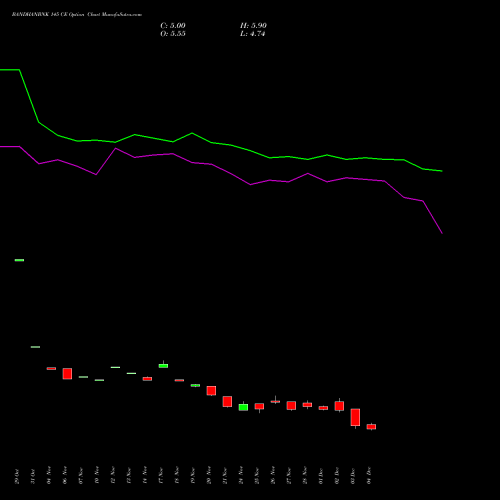Click the tall red candle above 03 Dec
The width and height of the screenshot is (500, 500).
tap(355, 417)
